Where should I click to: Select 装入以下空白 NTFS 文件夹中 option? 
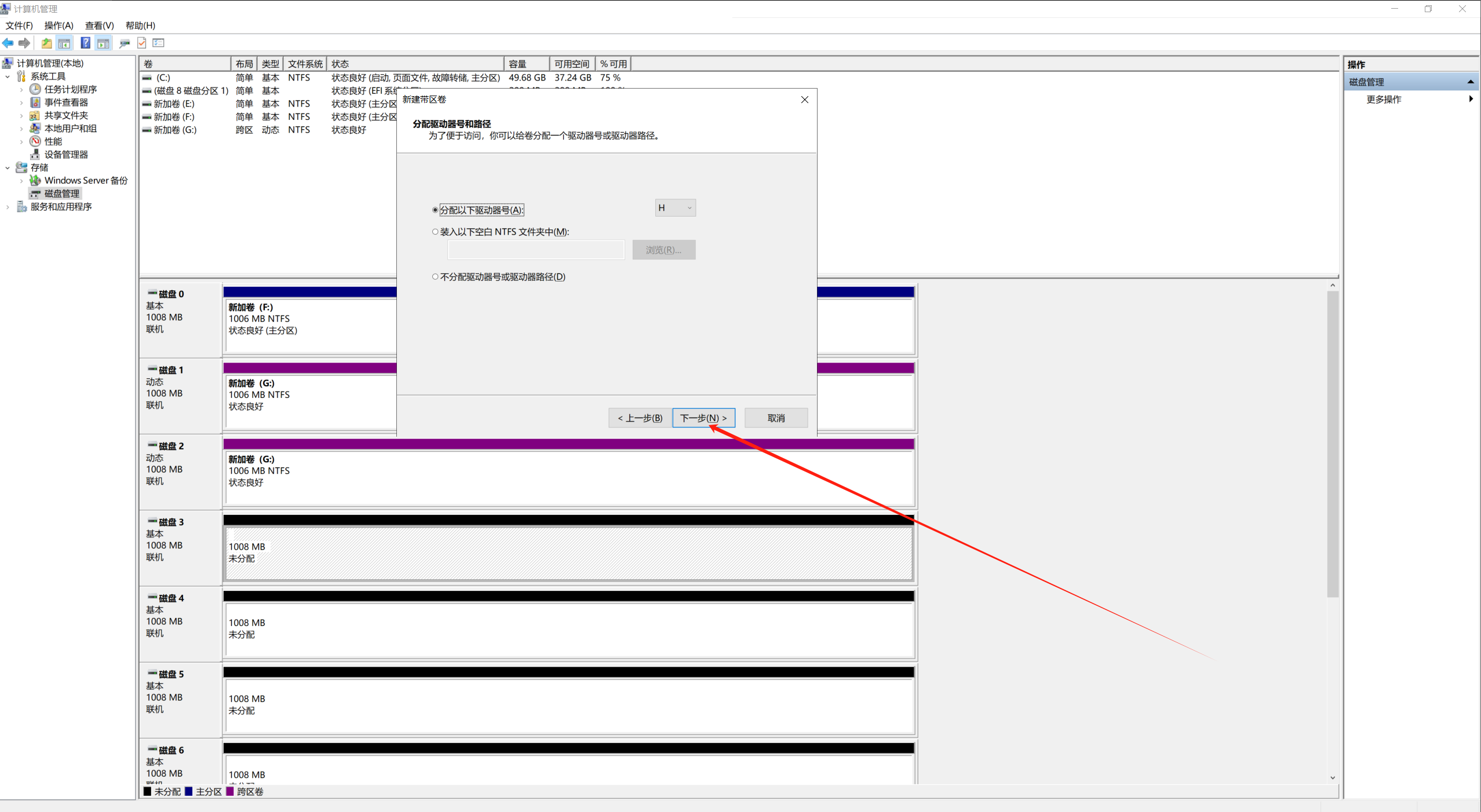435,232
